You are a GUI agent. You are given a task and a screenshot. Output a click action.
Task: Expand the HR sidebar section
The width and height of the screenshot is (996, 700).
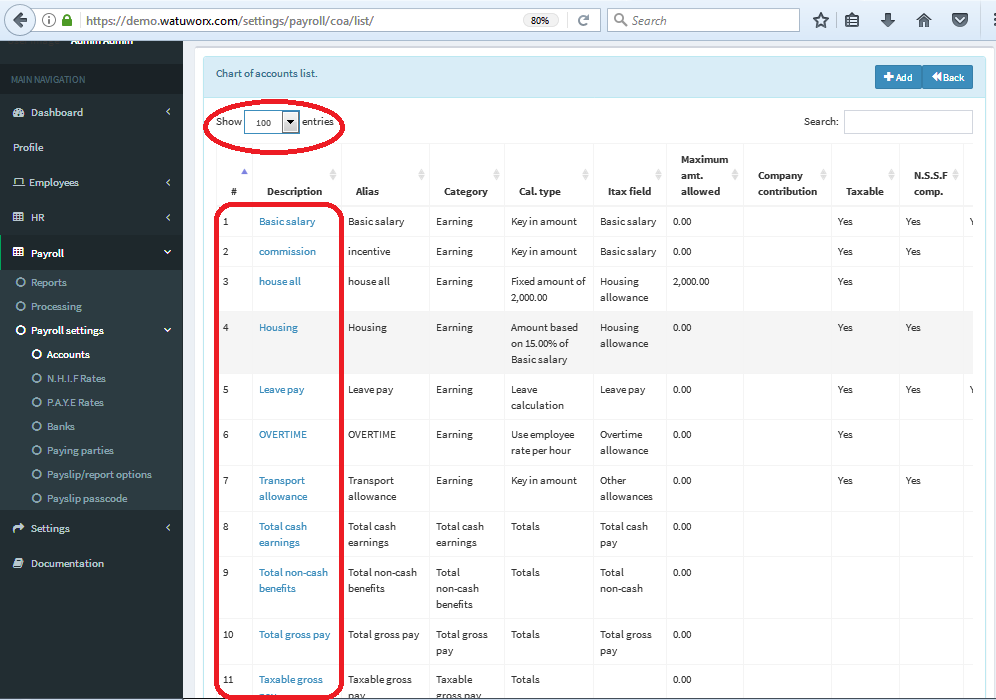37,217
